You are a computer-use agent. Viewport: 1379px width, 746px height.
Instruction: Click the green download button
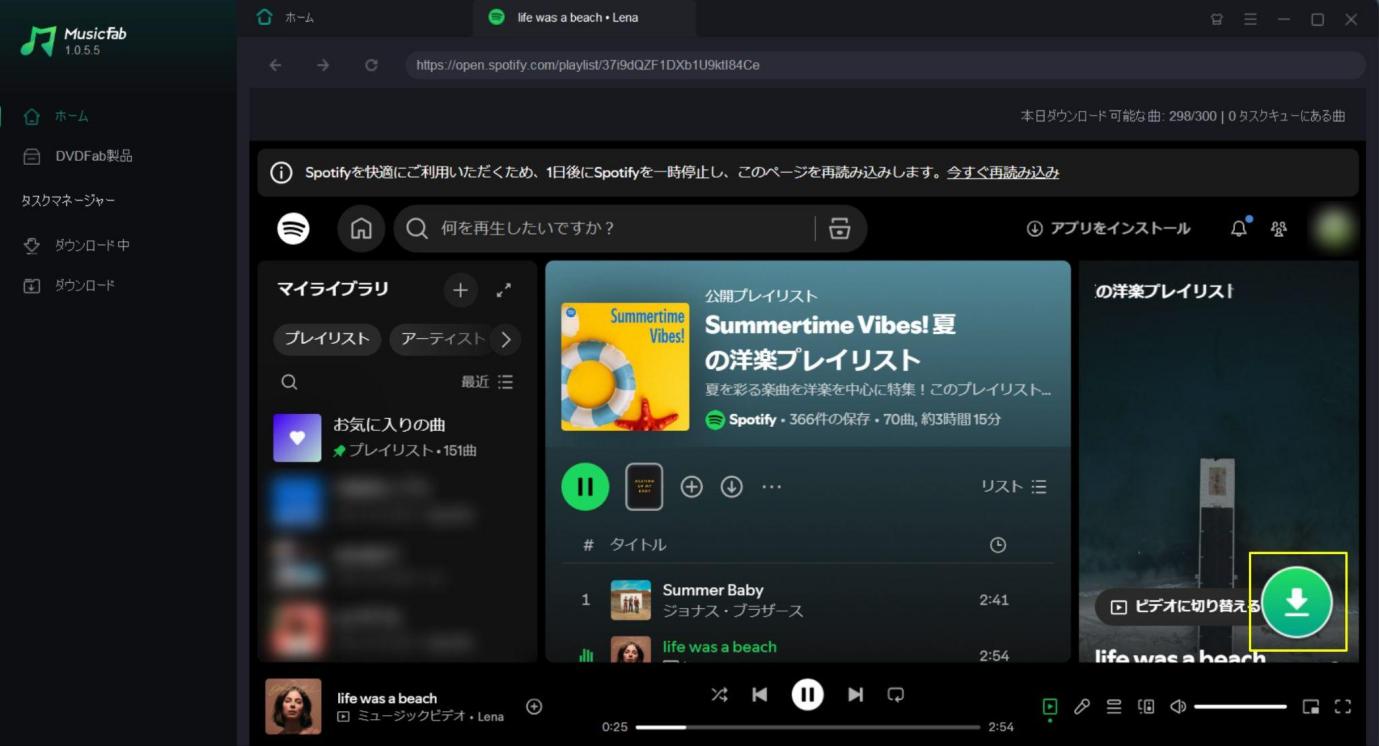(x=1296, y=601)
